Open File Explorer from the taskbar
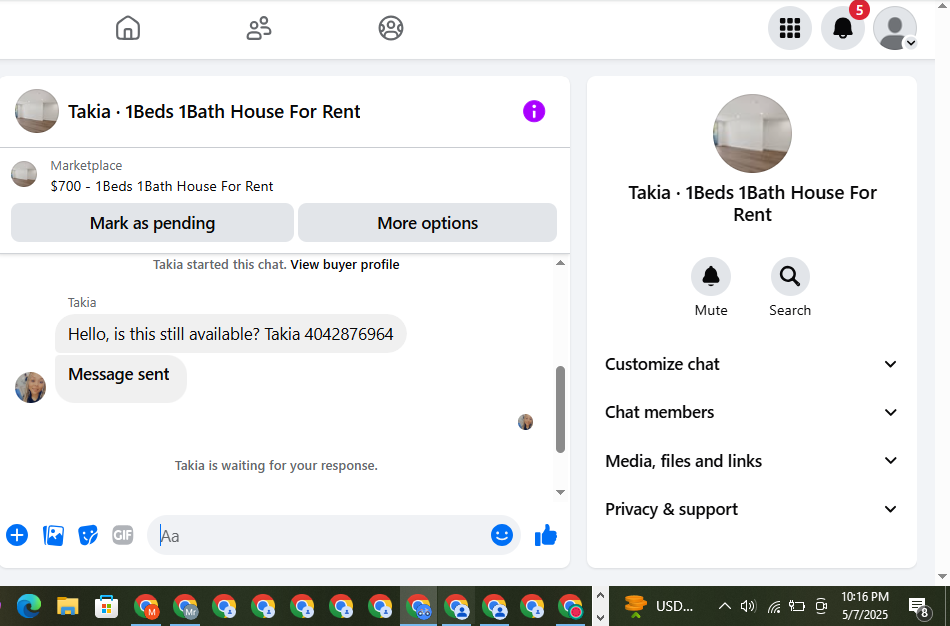The width and height of the screenshot is (950, 626). (x=67, y=606)
